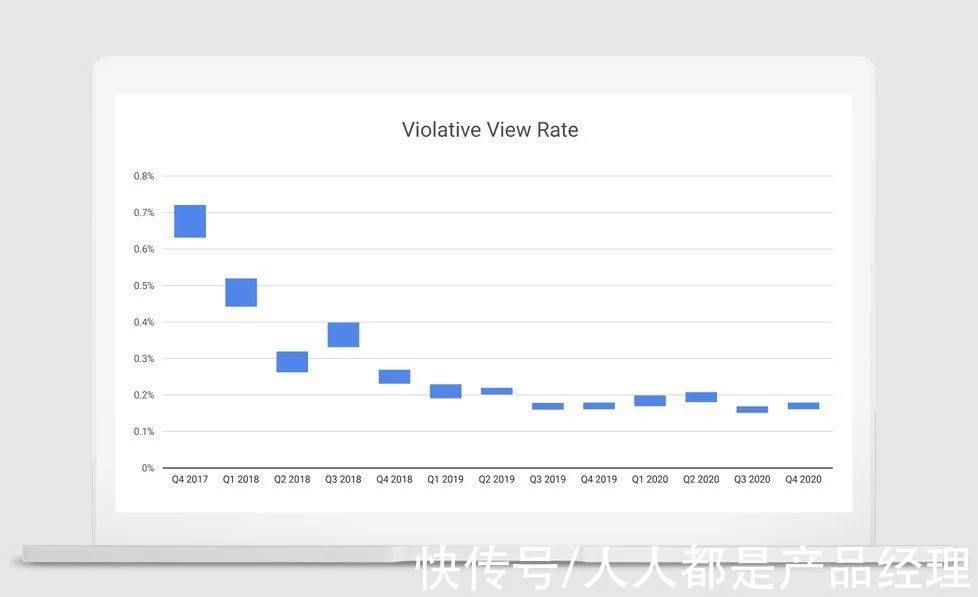Viewport: 978px width, 597px height.
Task: Click the Q4 2017 axis label
Action: pos(190,479)
